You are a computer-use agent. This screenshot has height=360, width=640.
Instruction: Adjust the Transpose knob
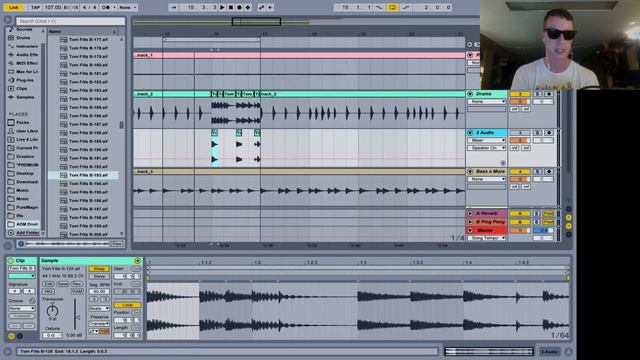coord(52,311)
